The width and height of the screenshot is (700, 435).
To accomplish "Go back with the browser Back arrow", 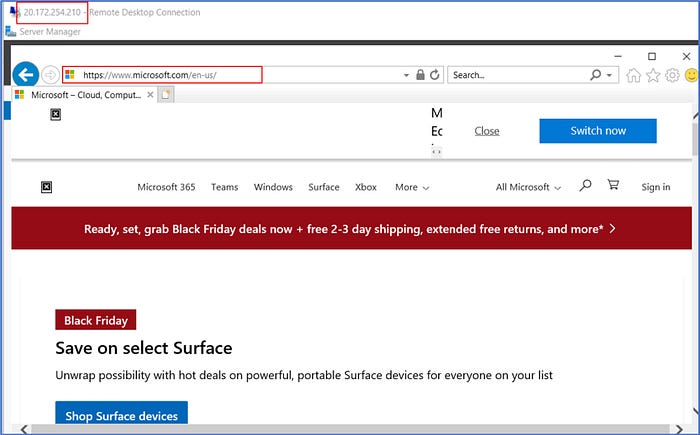I will click(25, 75).
